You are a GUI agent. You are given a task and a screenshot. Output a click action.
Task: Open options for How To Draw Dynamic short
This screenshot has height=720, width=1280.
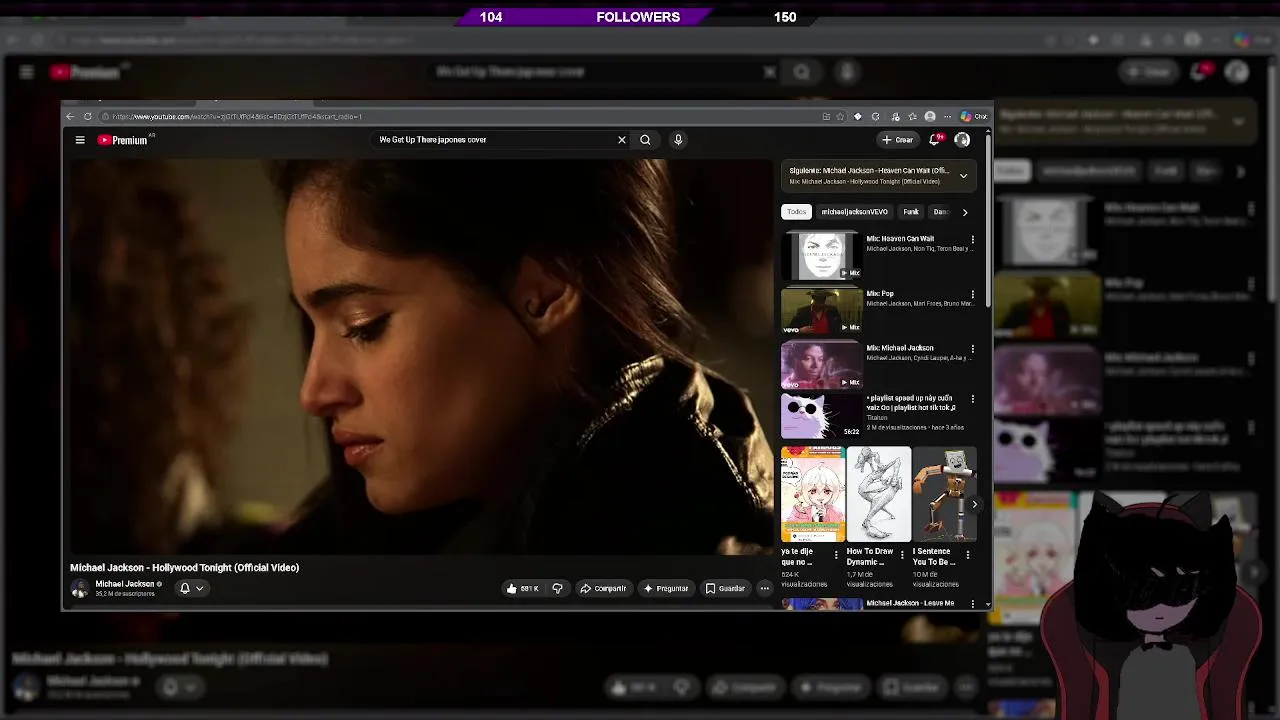click(x=902, y=554)
